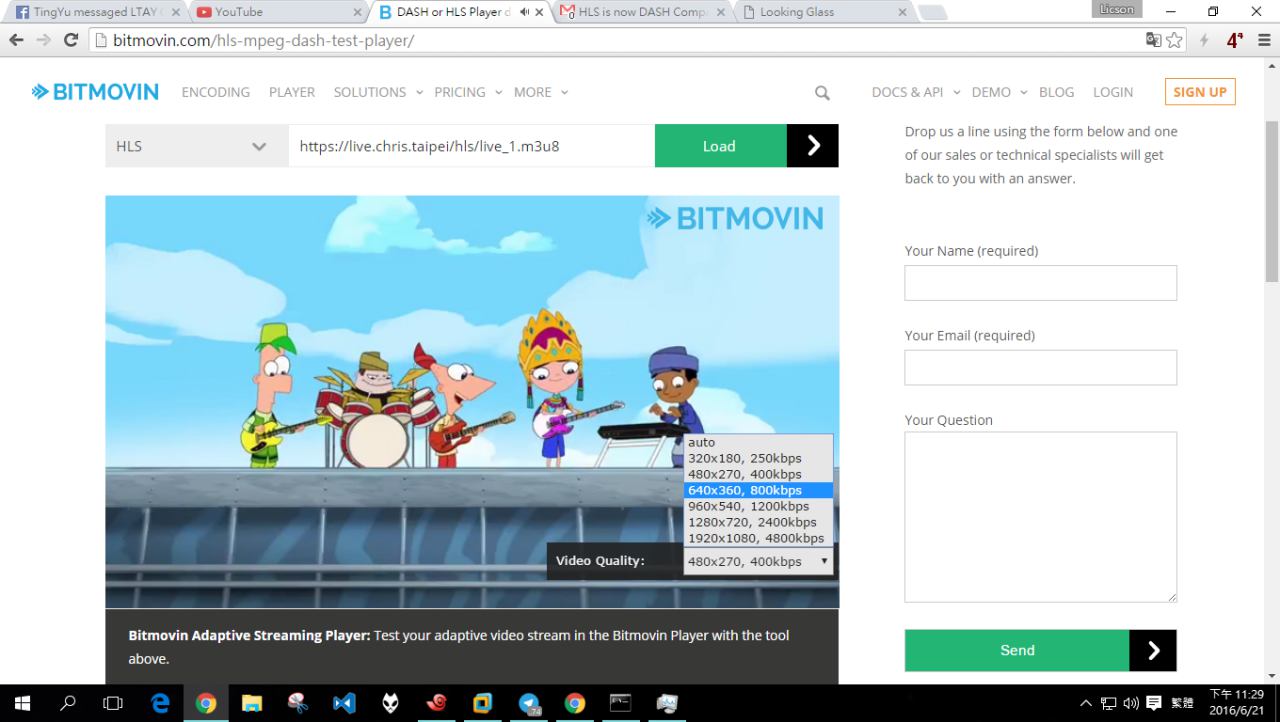1280x722 pixels.
Task: Expand the DOCS & API dropdown menu
Action: click(x=915, y=92)
